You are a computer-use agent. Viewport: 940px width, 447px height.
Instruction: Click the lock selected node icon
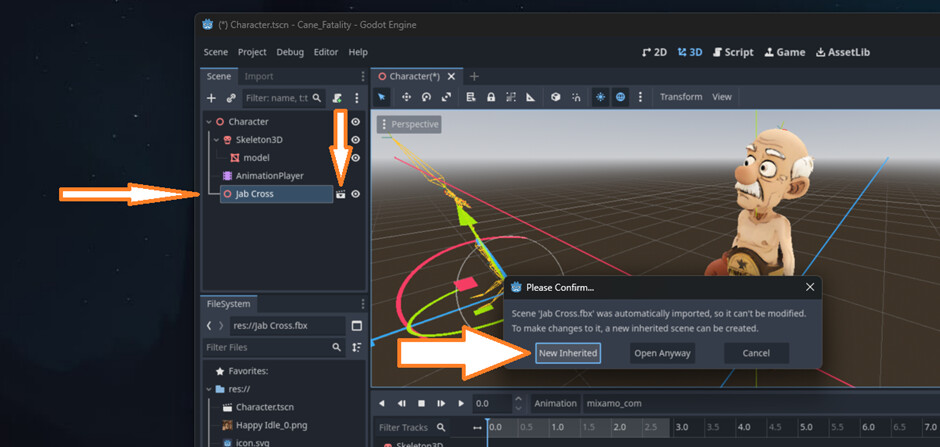tap(491, 97)
